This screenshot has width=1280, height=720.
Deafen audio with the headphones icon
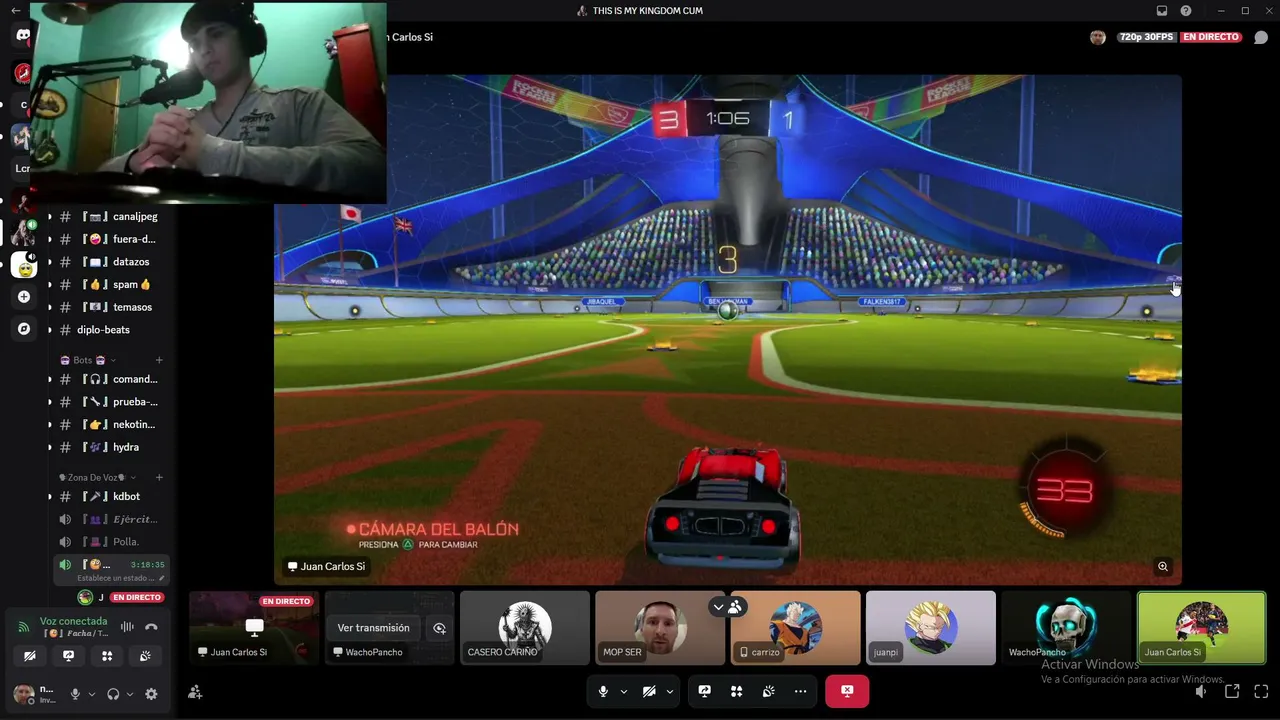click(x=113, y=694)
